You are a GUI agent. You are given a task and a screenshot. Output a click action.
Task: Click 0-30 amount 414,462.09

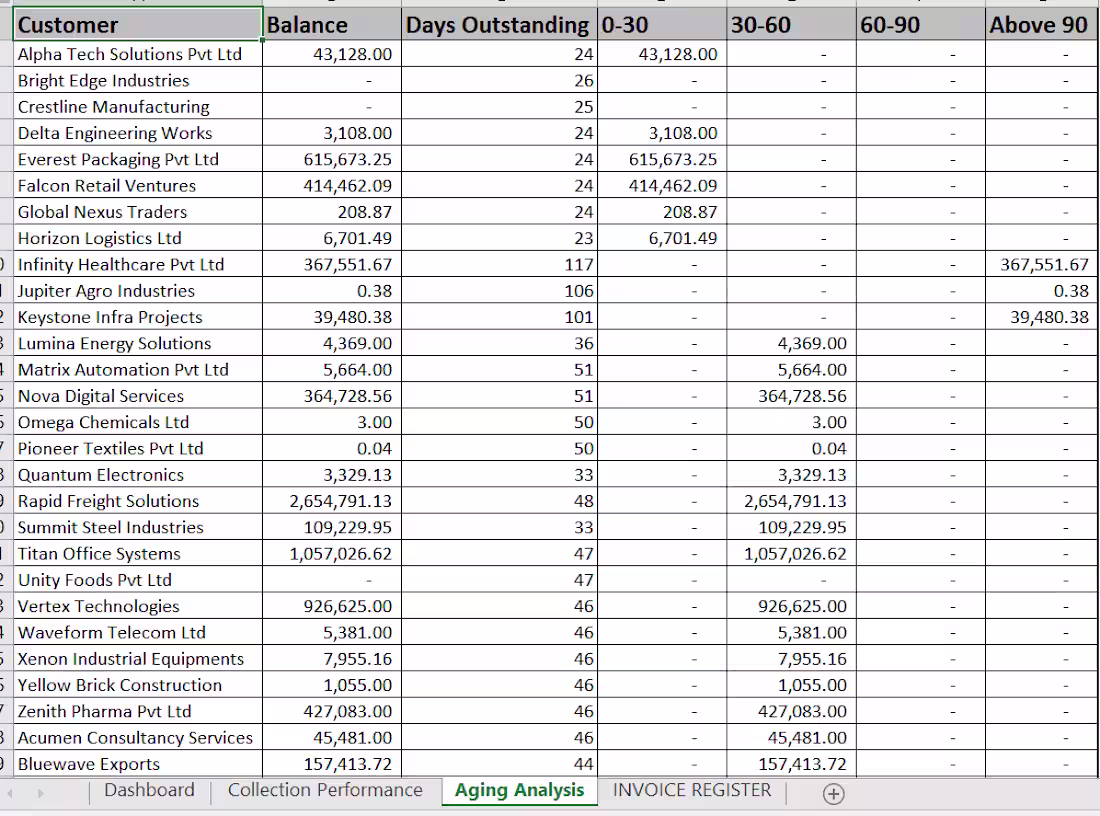point(662,186)
